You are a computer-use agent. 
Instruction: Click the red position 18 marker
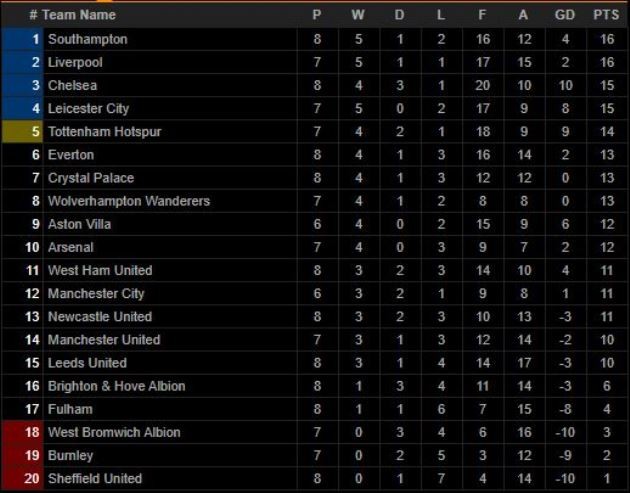click(x=22, y=432)
